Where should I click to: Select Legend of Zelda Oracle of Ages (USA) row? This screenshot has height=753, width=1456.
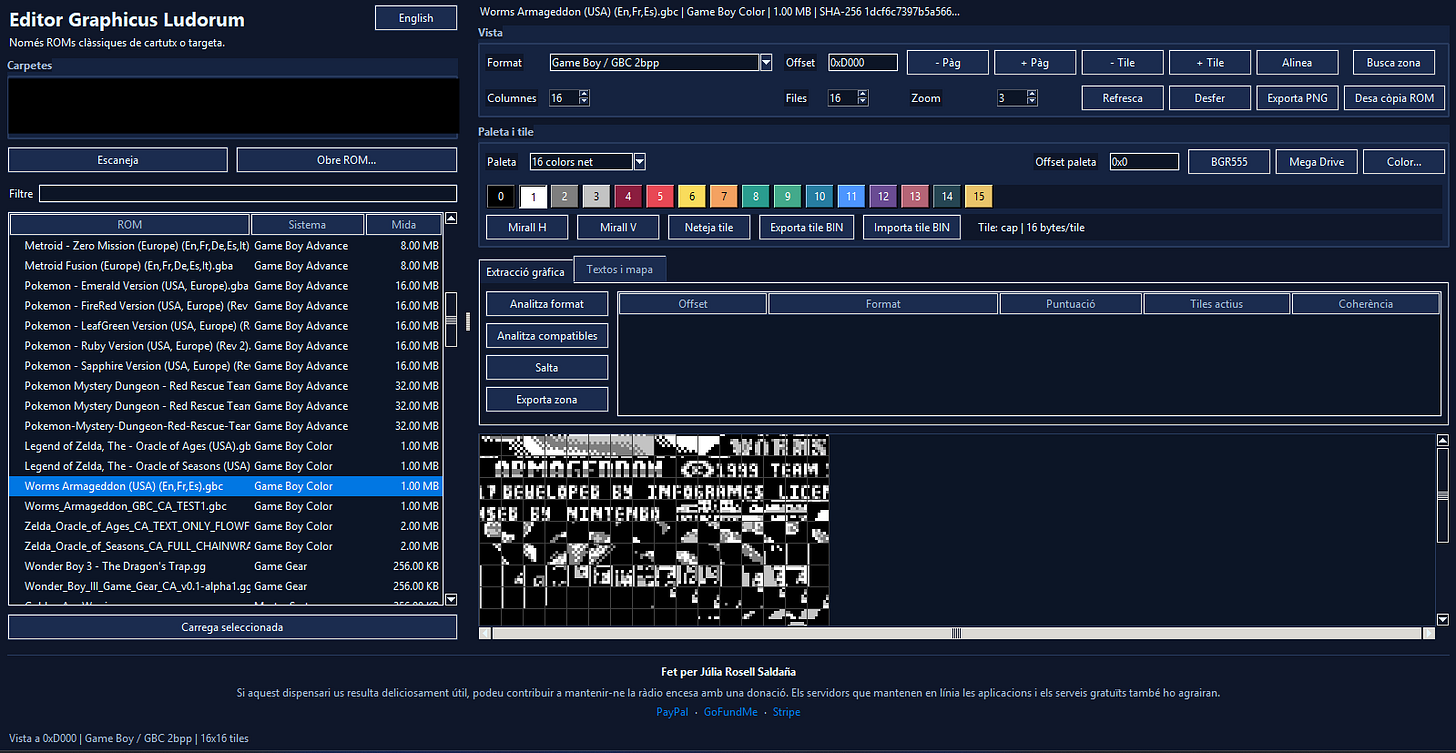click(226, 446)
